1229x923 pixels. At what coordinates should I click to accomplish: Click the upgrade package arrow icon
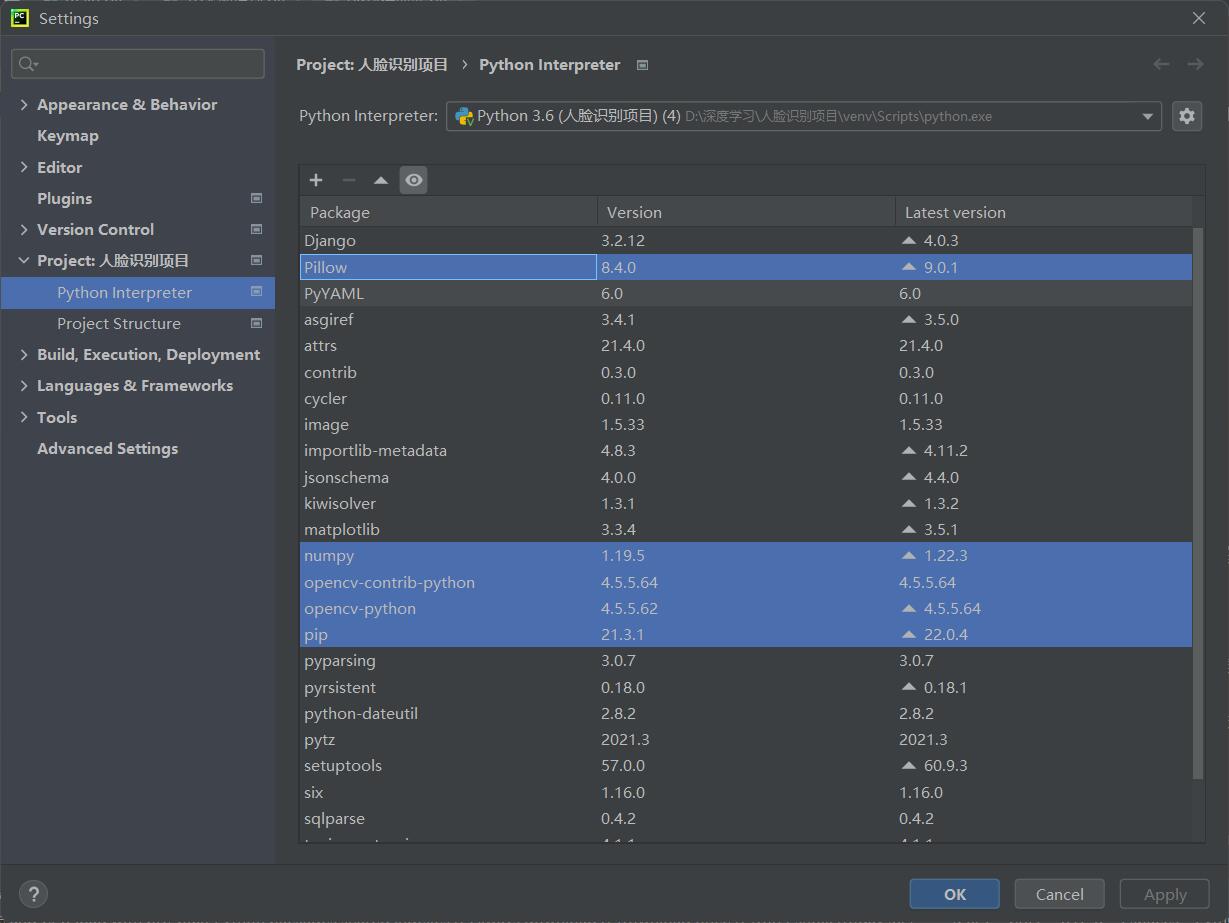pos(381,180)
